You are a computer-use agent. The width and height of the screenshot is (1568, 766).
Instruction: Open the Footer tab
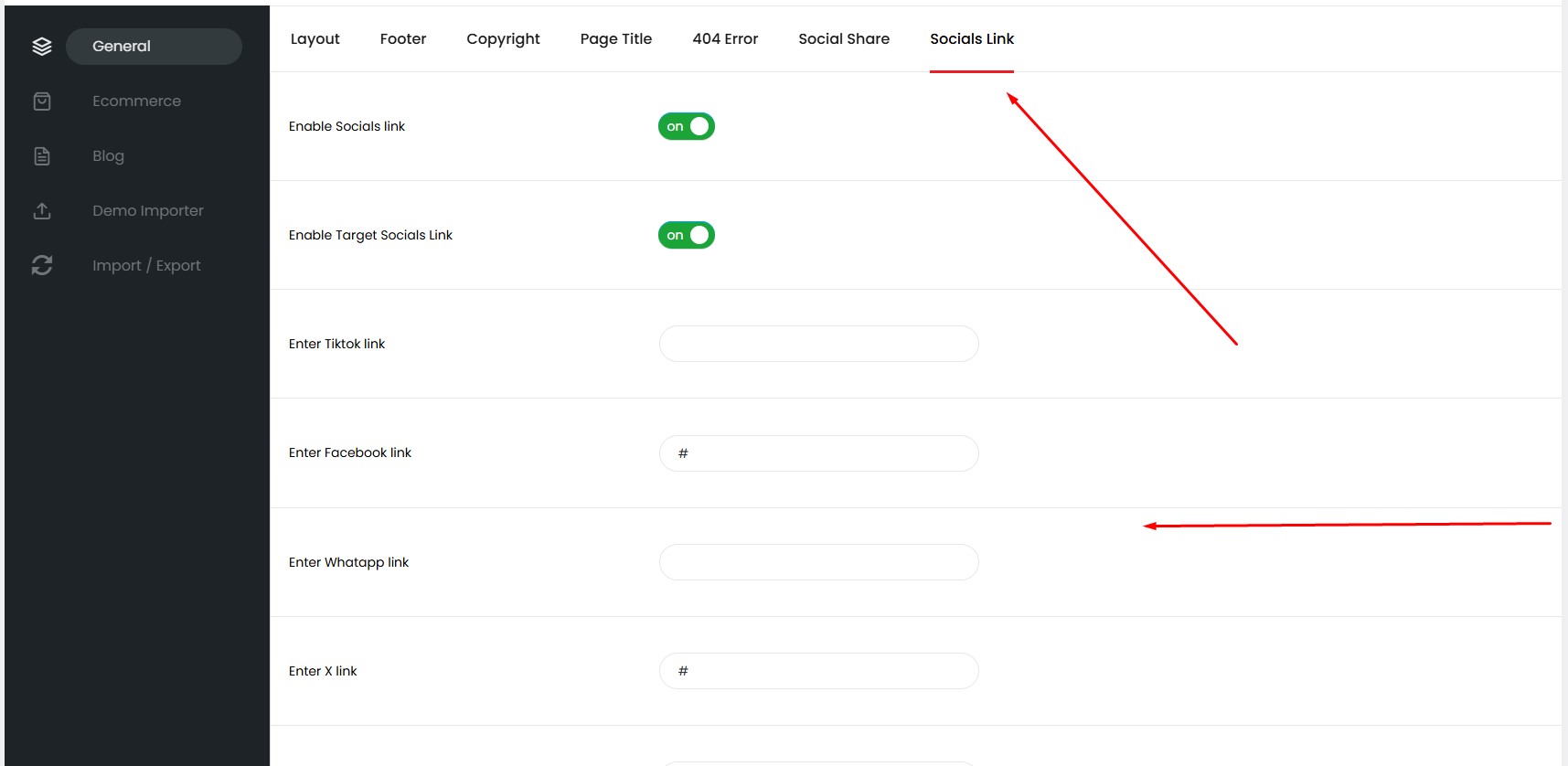click(403, 39)
